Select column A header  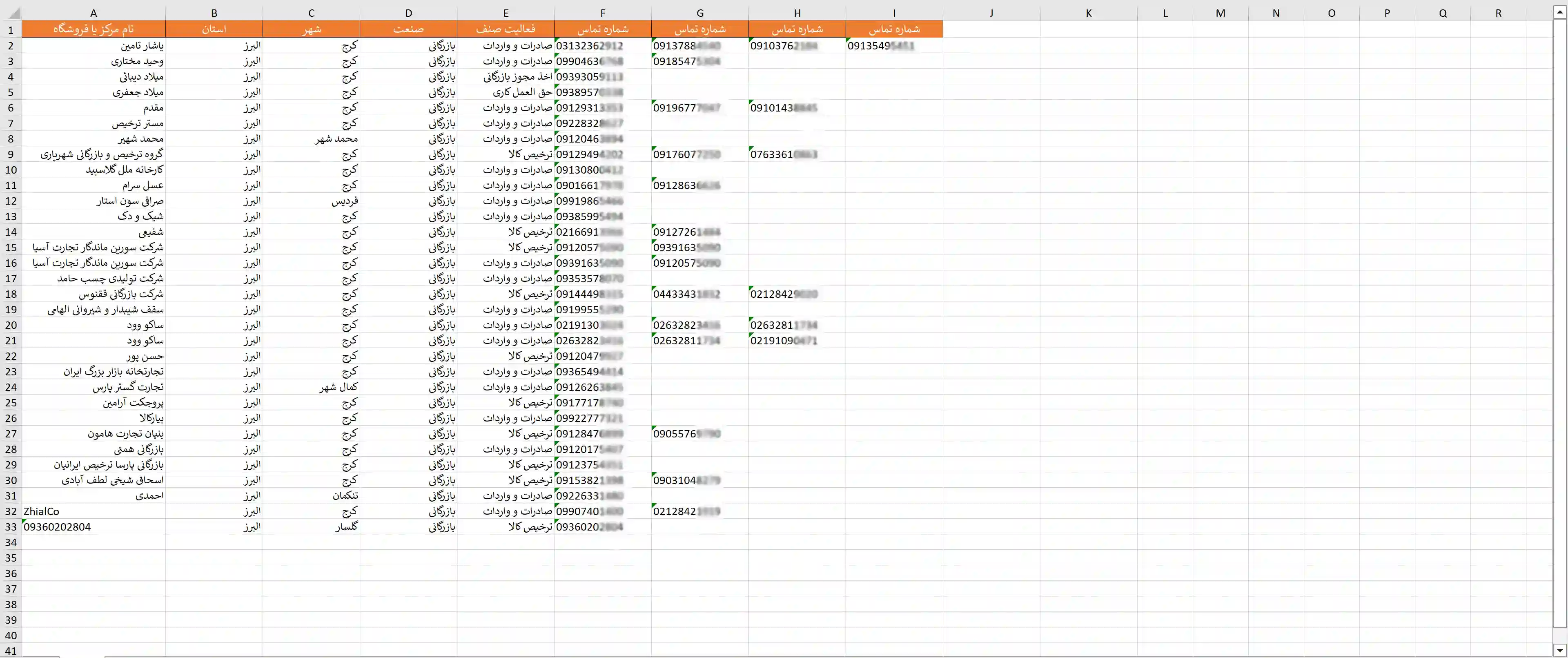93,13
